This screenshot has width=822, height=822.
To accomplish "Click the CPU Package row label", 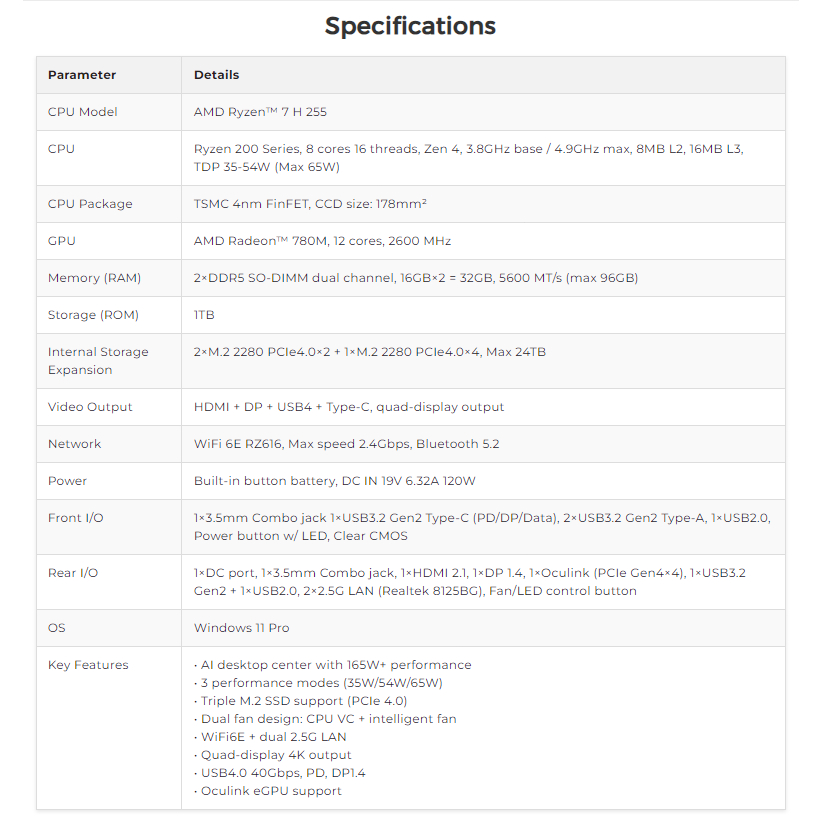I will [x=90, y=204].
